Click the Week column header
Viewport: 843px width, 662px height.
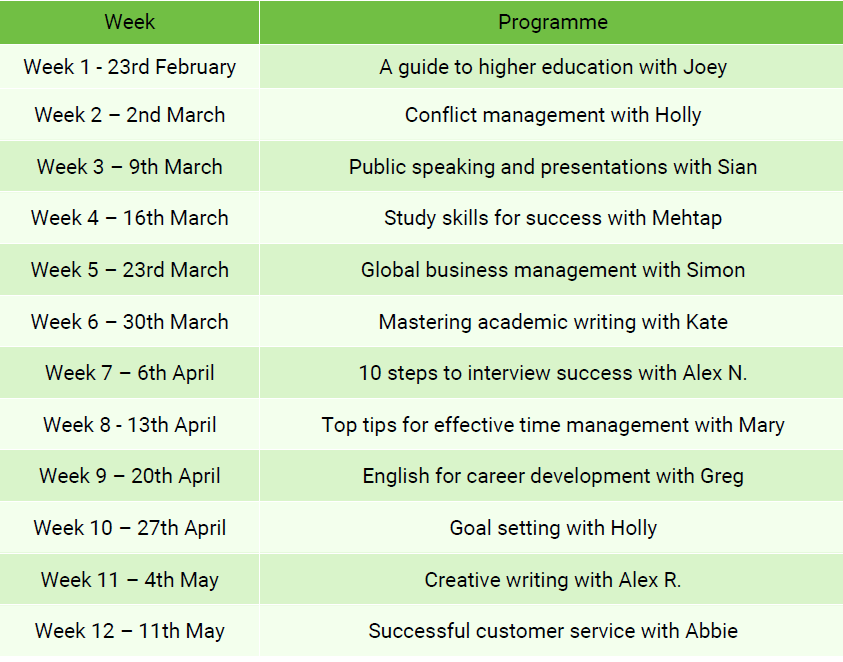point(130,22)
